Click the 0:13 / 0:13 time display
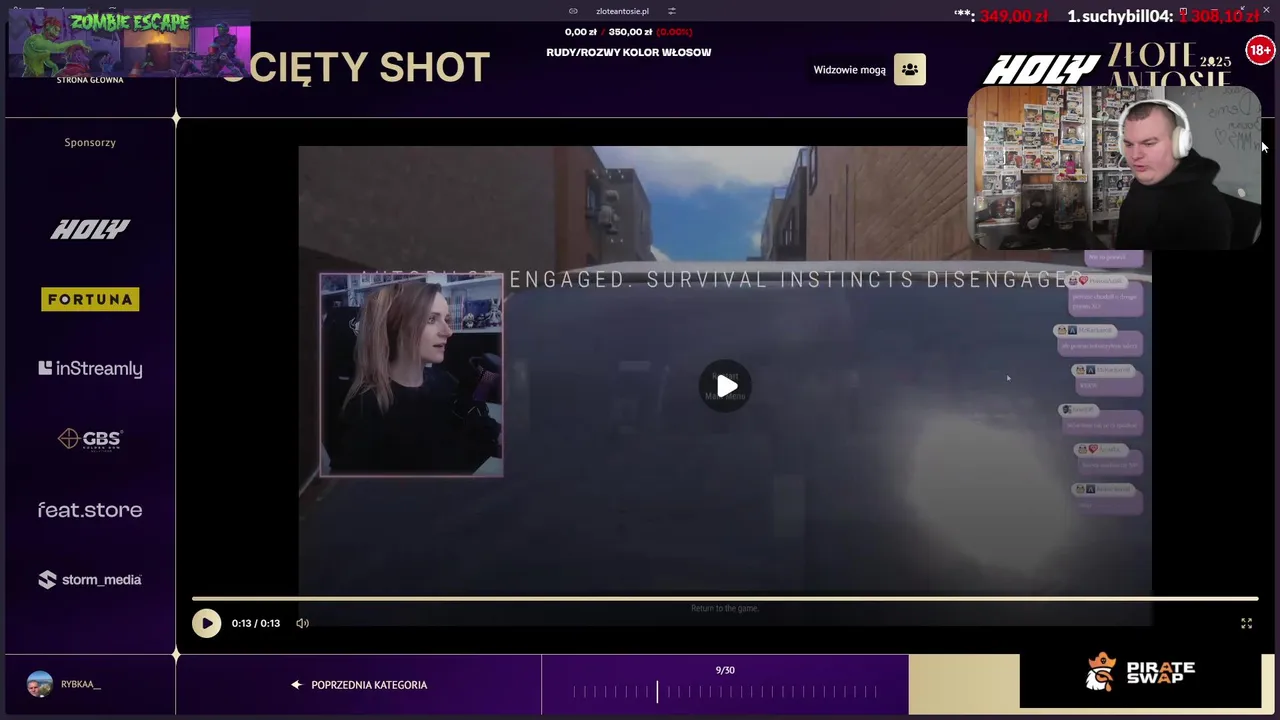This screenshot has height=720, width=1280. pyautogui.click(x=256, y=623)
